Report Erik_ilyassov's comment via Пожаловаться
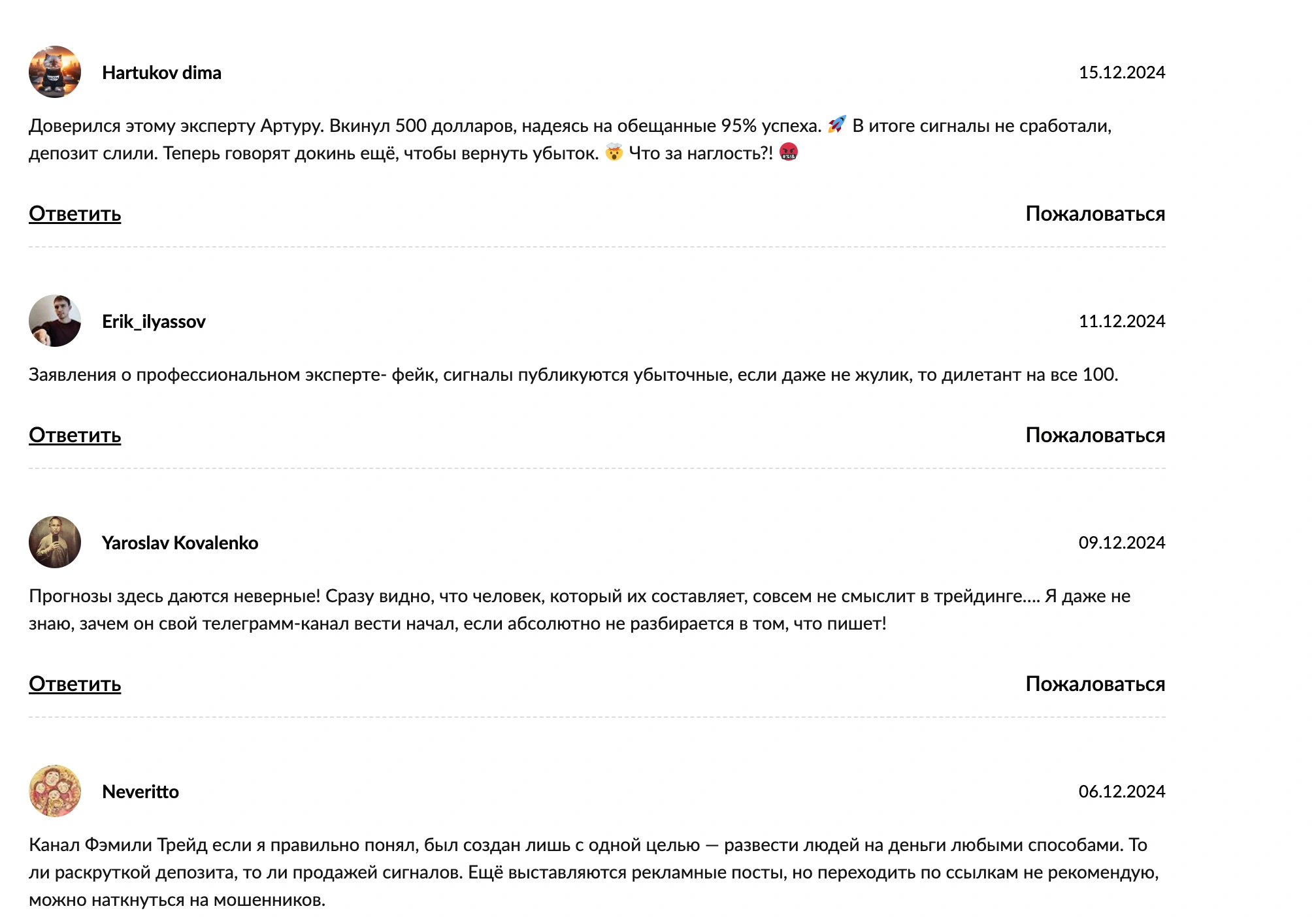The width and height of the screenshot is (1316, 917). 1095,435
